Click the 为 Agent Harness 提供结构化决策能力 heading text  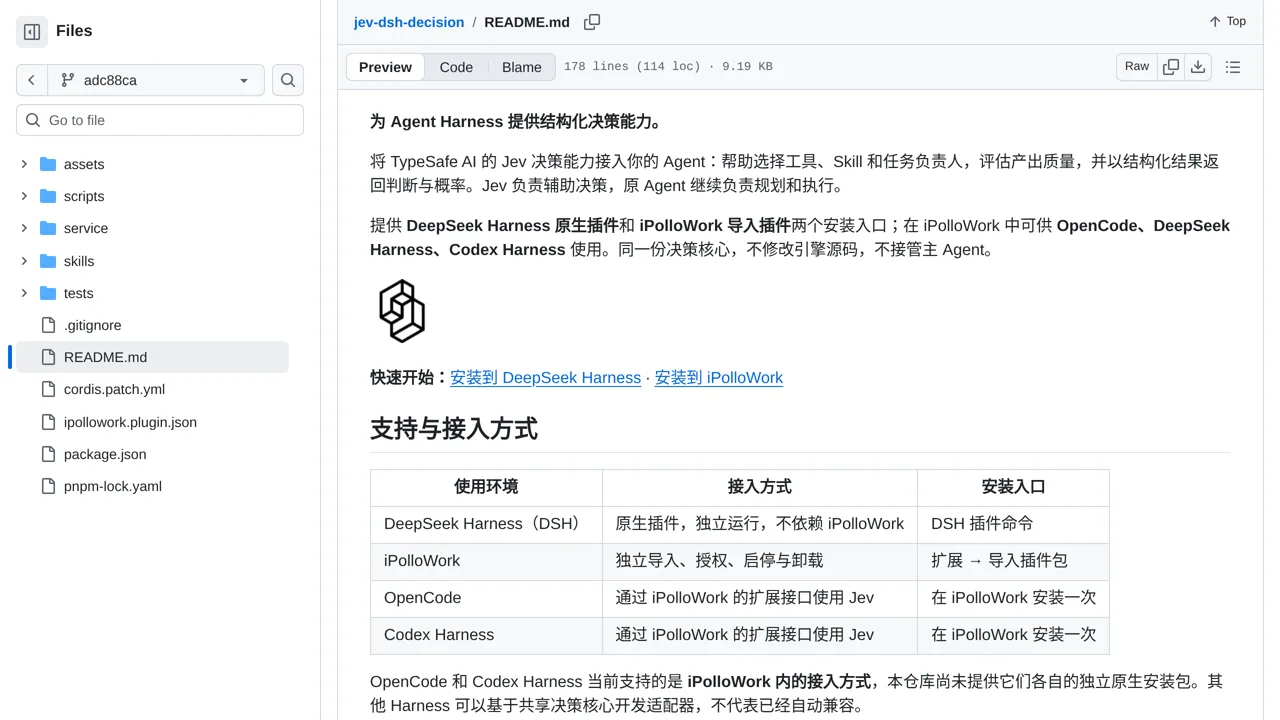point(516,122)
